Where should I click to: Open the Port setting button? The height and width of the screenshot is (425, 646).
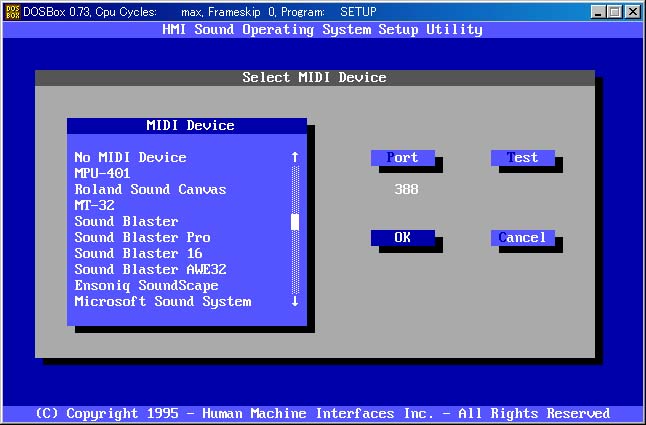(x=403, y=158)
